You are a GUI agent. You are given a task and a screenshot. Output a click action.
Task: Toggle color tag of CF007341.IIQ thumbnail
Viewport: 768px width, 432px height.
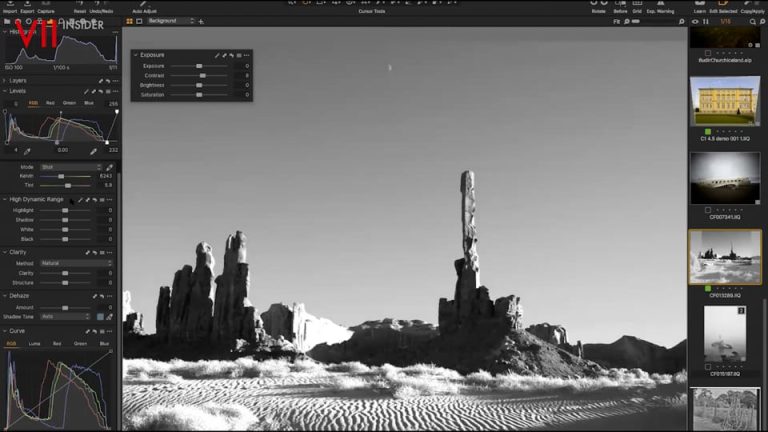pyautogui.click(x=708, y=210)
